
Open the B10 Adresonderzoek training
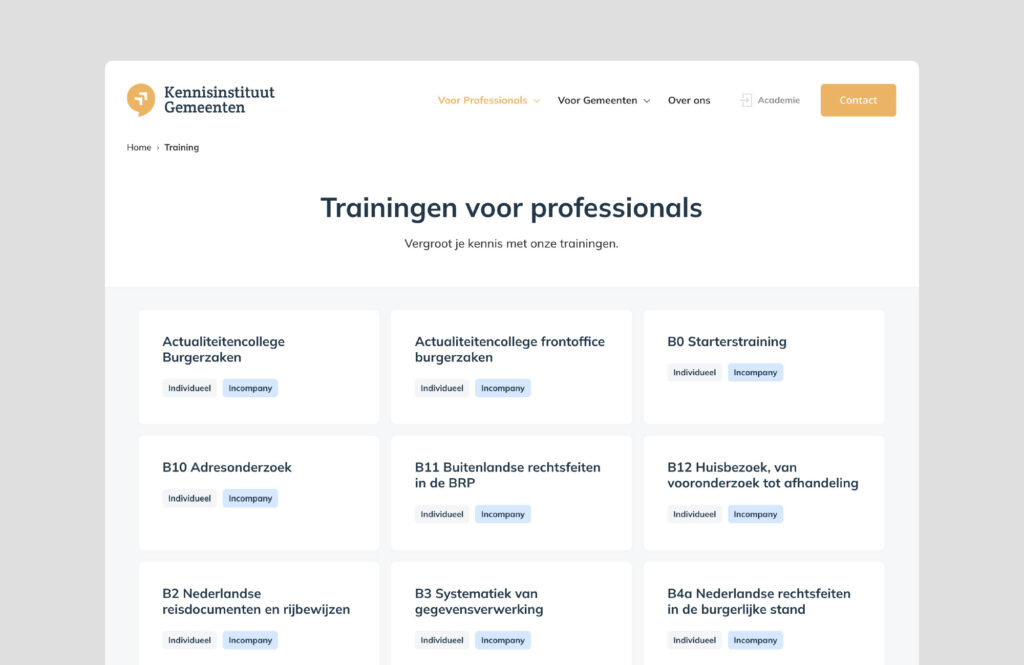227,467
